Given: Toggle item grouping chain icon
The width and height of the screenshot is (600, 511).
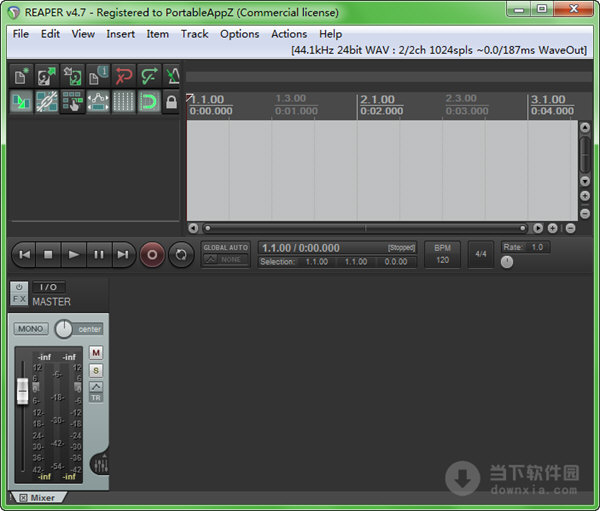Looking at the screenshot, I should click(x=47, y=102).
